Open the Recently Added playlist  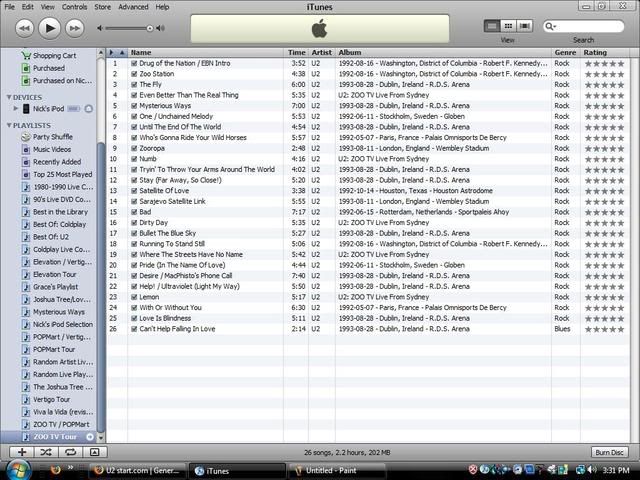(51, 162)
